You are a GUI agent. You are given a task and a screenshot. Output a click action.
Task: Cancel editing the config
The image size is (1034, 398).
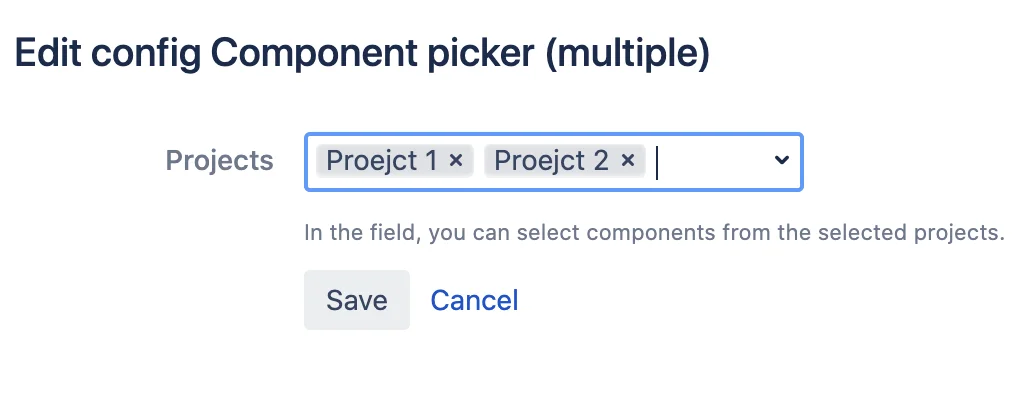tap(474, 300)
